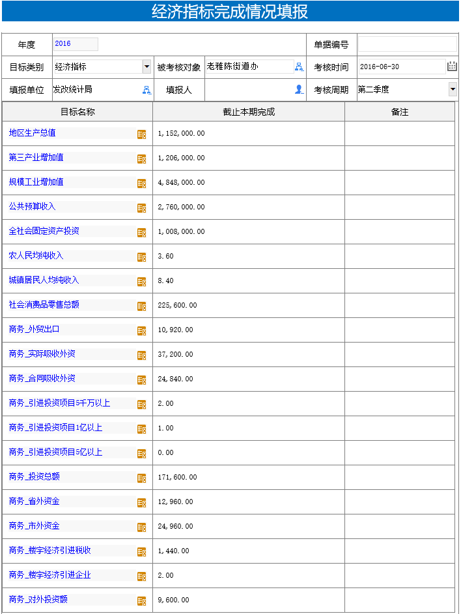Open detail icon for 社会消费品零售总额 row
461x614 pixels.
(x=141, y=306)
